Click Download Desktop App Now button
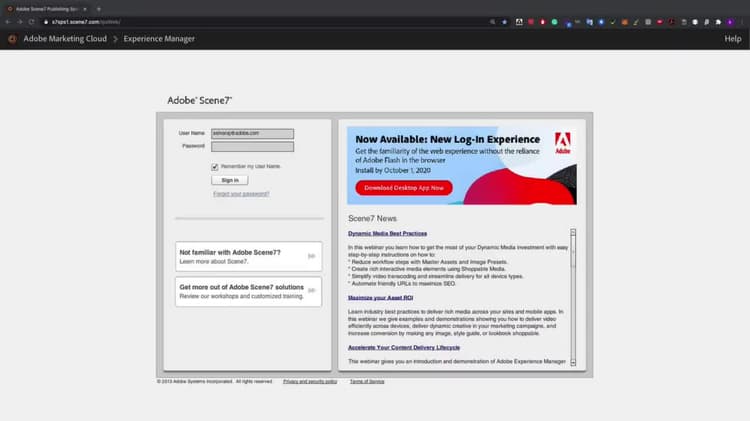The image size is (750, 421). click(x=404, y=188)
